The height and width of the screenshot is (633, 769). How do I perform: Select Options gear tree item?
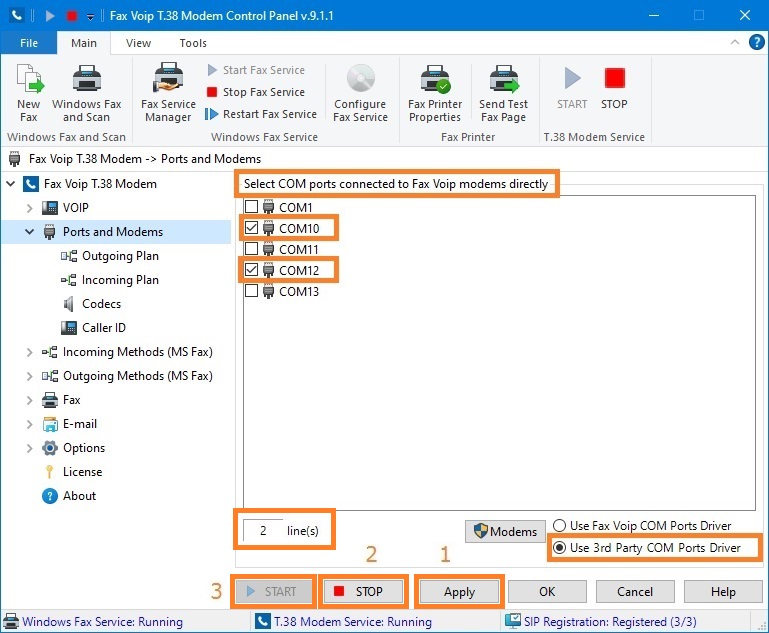73,448
